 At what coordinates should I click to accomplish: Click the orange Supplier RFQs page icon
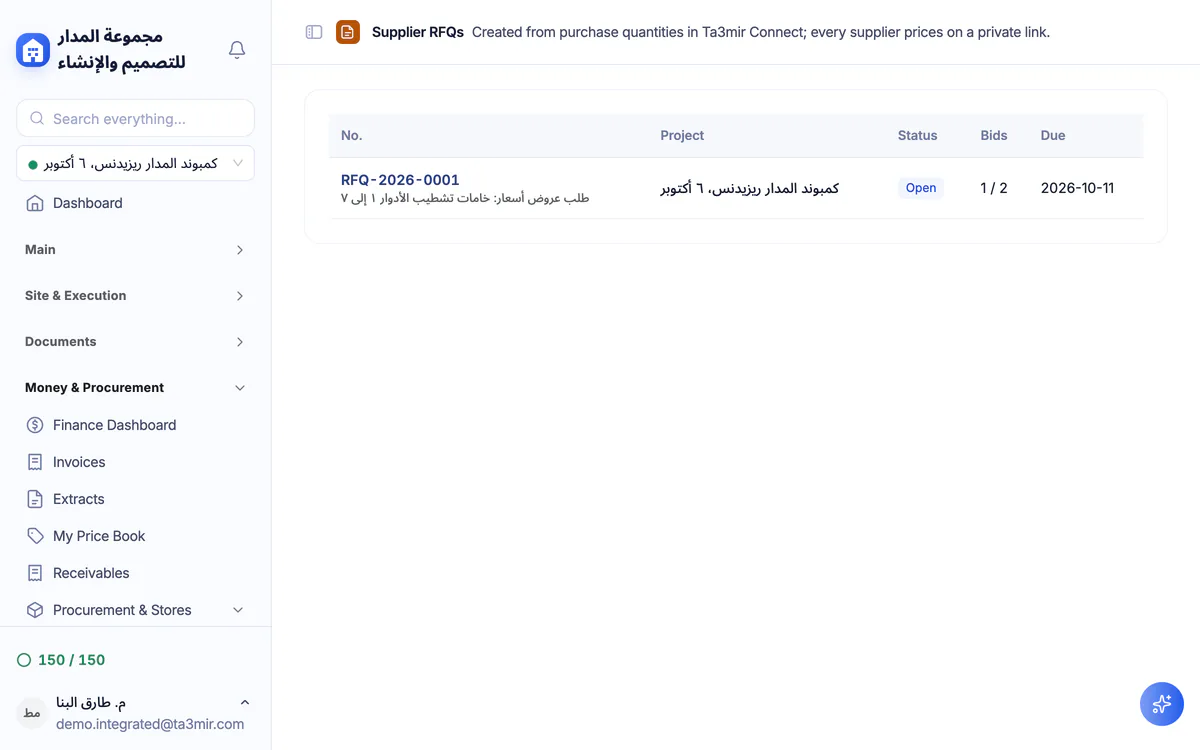tap(348, 32)
